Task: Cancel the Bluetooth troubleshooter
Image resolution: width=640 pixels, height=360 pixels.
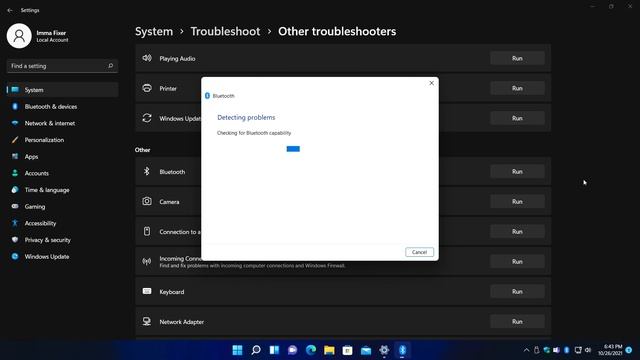Action: 419,252
